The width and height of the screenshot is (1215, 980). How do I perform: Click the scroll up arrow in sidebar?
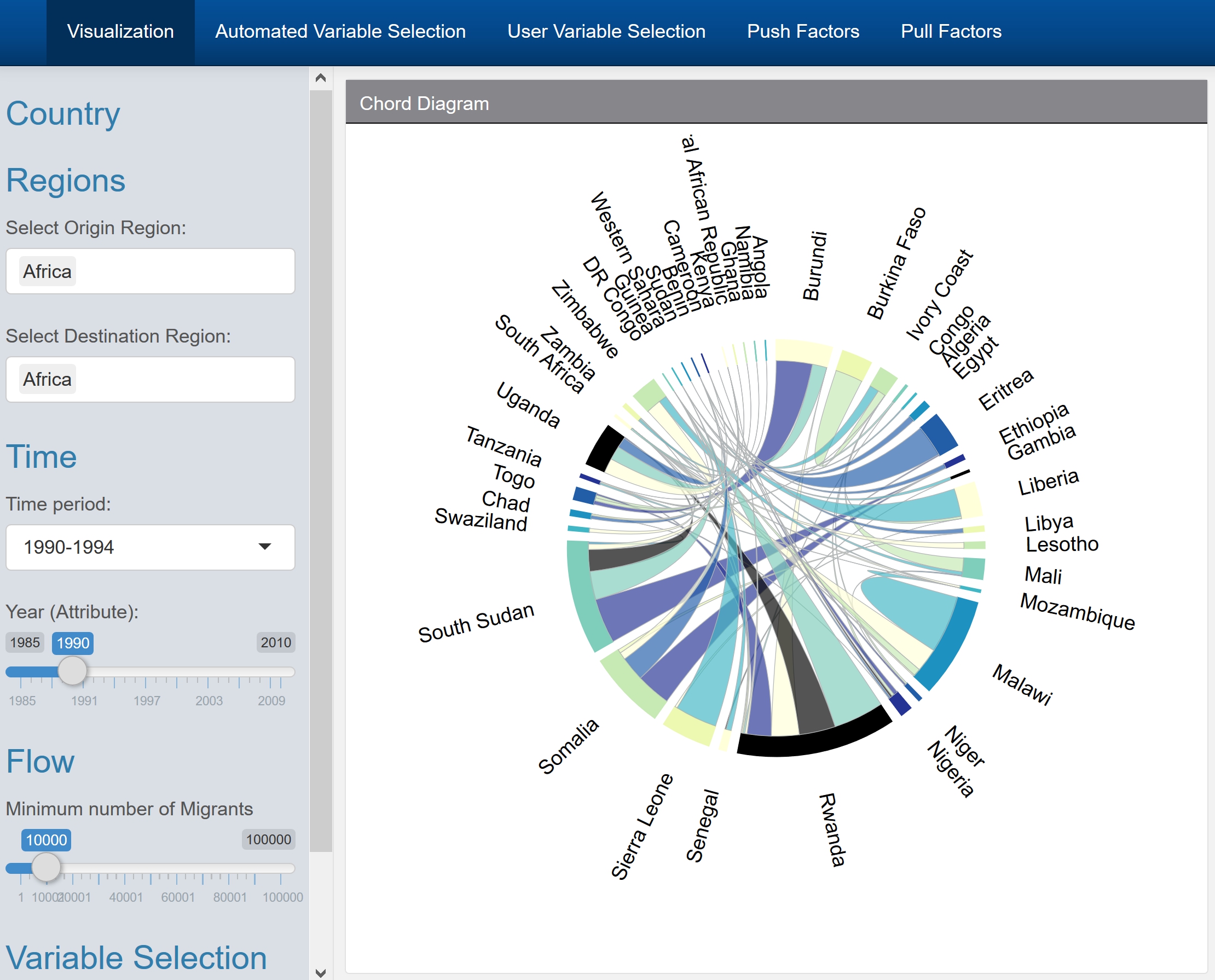click(321, 78)
